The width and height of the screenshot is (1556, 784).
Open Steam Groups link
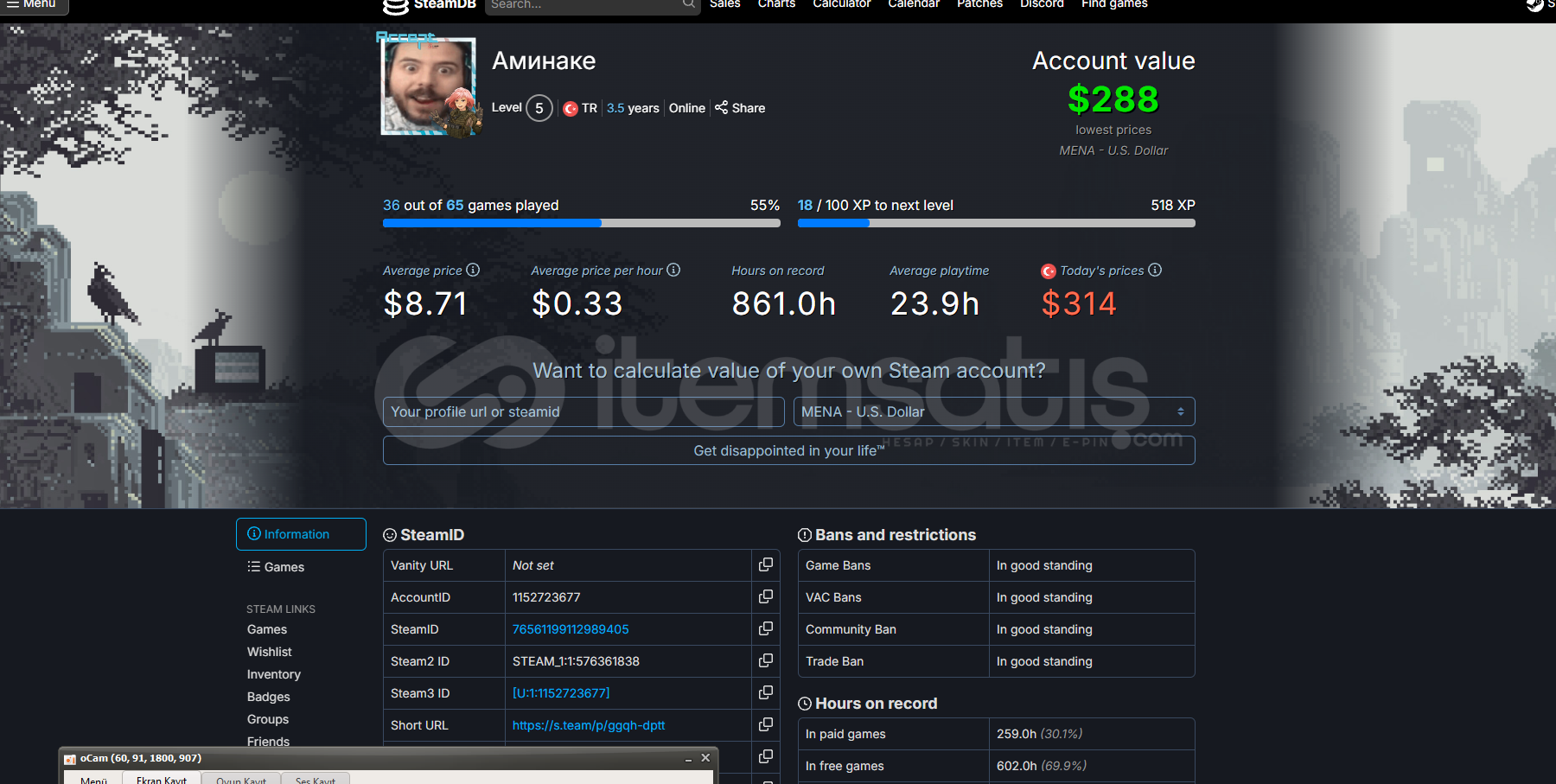pyautogui.click(x=268, y=719)
